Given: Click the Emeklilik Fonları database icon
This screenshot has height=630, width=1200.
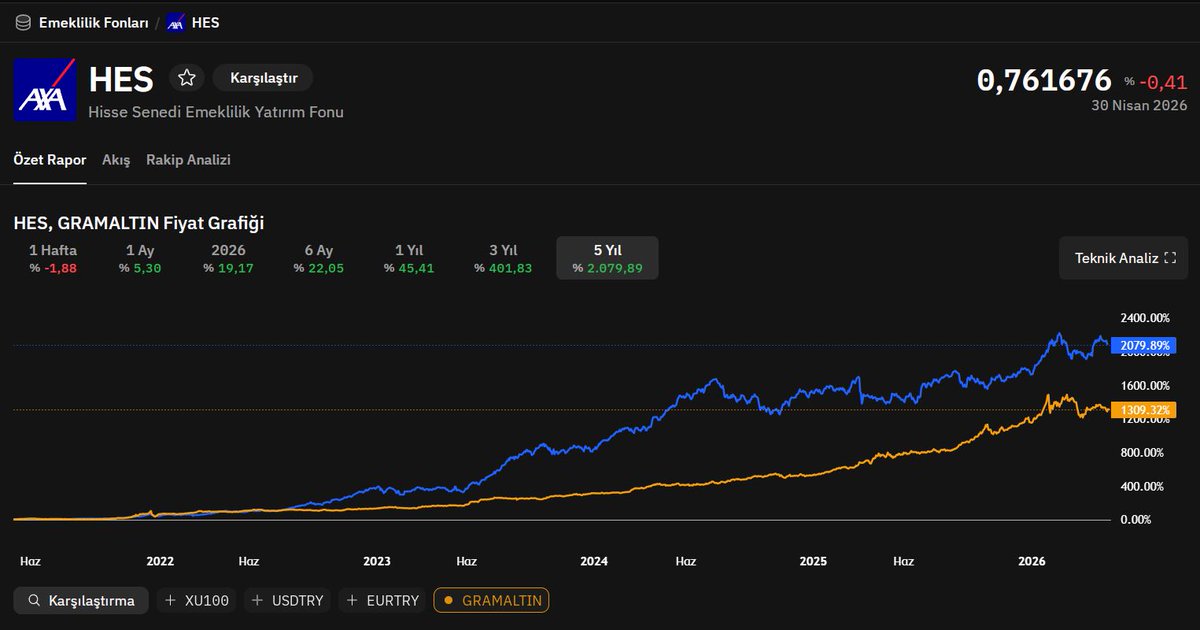Looking at the screenshot, I should [x=23, y=22].
